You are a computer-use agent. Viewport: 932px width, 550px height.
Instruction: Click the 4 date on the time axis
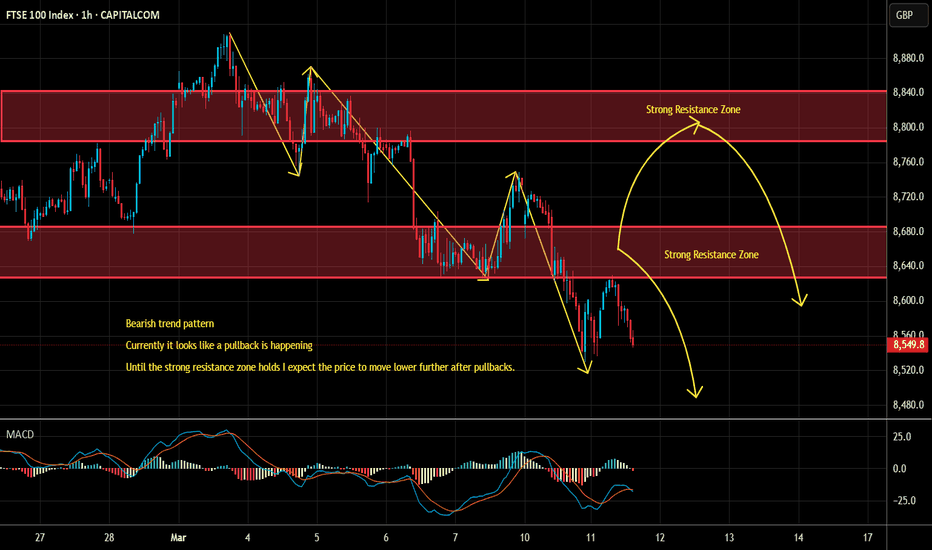[248, 538]
